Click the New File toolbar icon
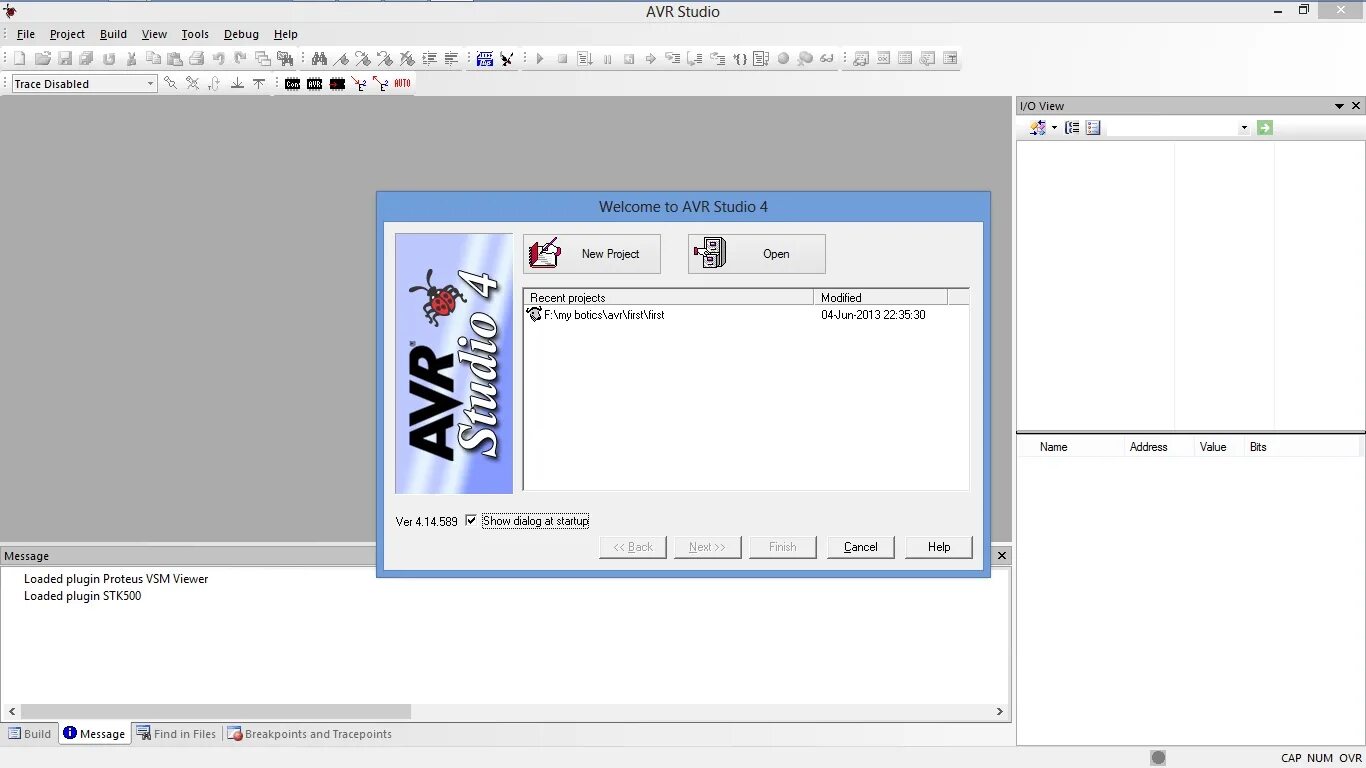Image resolution: width=1366 pixels, height=768 pixels. 19,59
